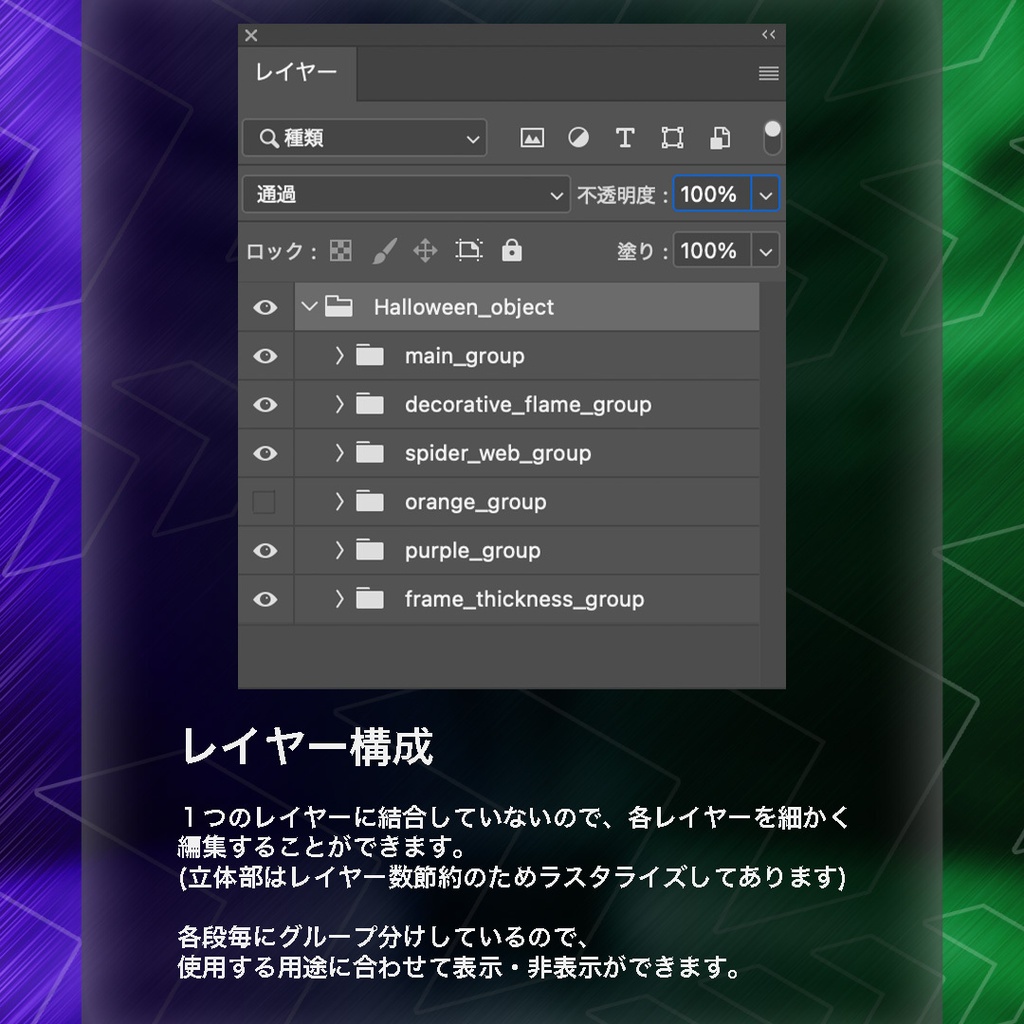1024x1024 pixels.
Task: Expand the orange_group chevron
Action: [340, 502]
